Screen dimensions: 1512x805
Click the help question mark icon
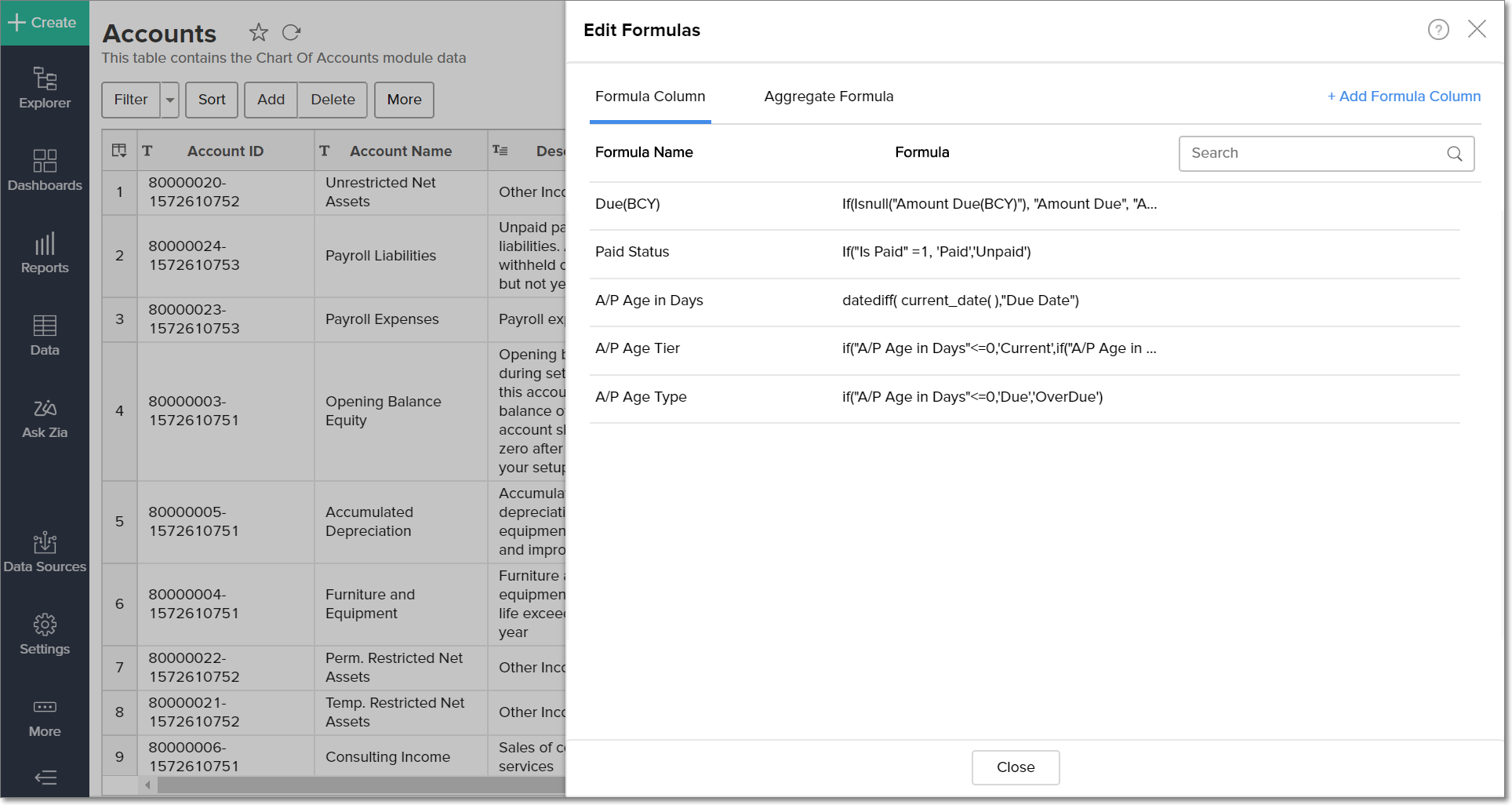click(x=1437, y=30)
